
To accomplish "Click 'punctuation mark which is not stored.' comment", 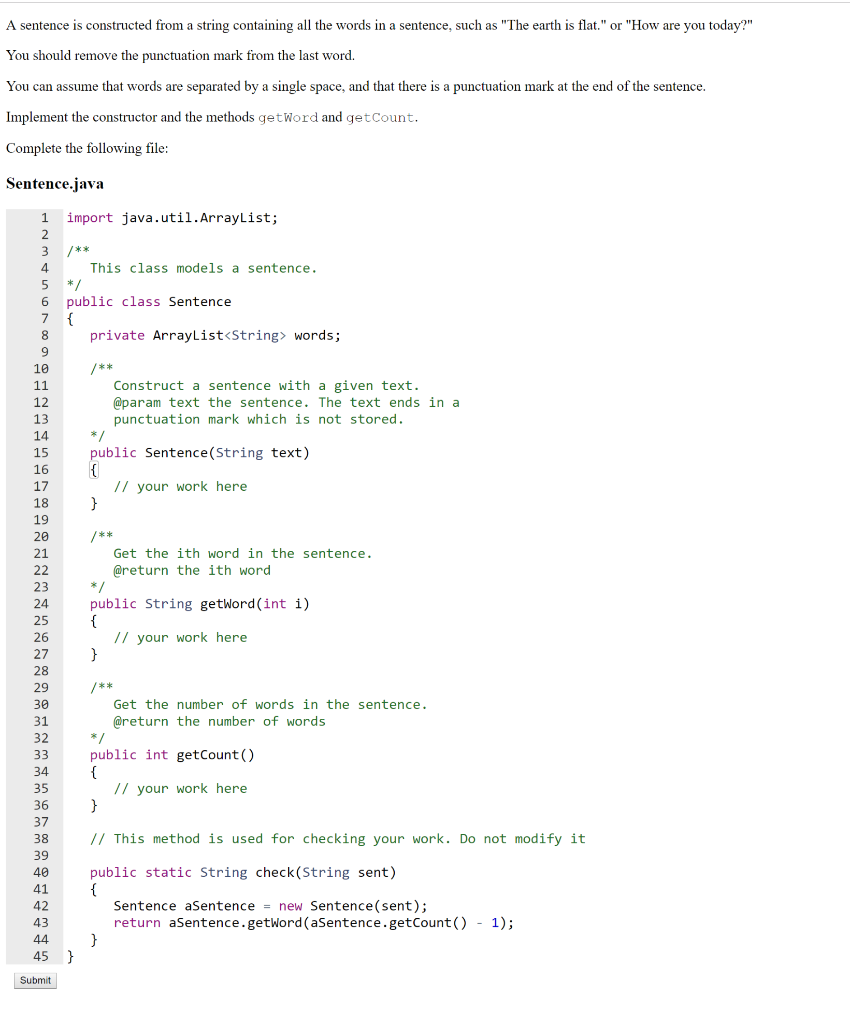I will pyautogui.click(x=259, y=419).
